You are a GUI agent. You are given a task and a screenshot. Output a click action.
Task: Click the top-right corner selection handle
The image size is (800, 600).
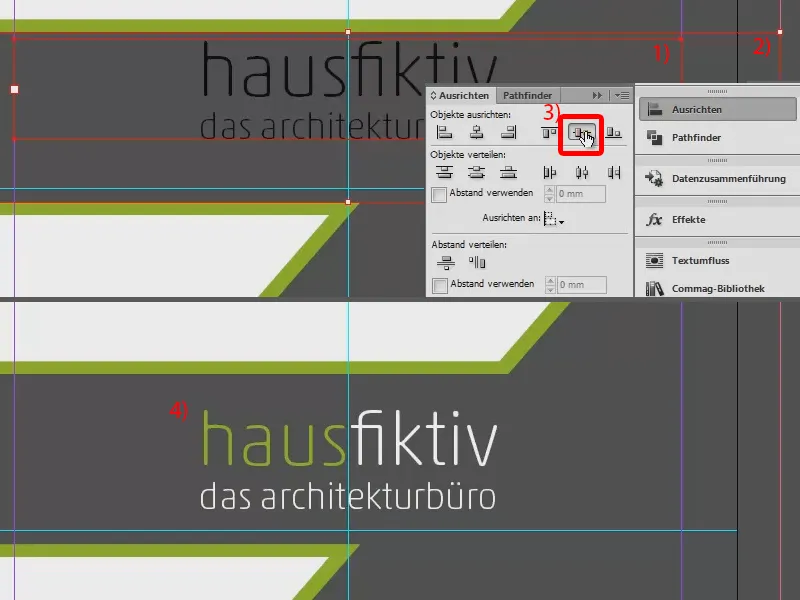[780, 32]
